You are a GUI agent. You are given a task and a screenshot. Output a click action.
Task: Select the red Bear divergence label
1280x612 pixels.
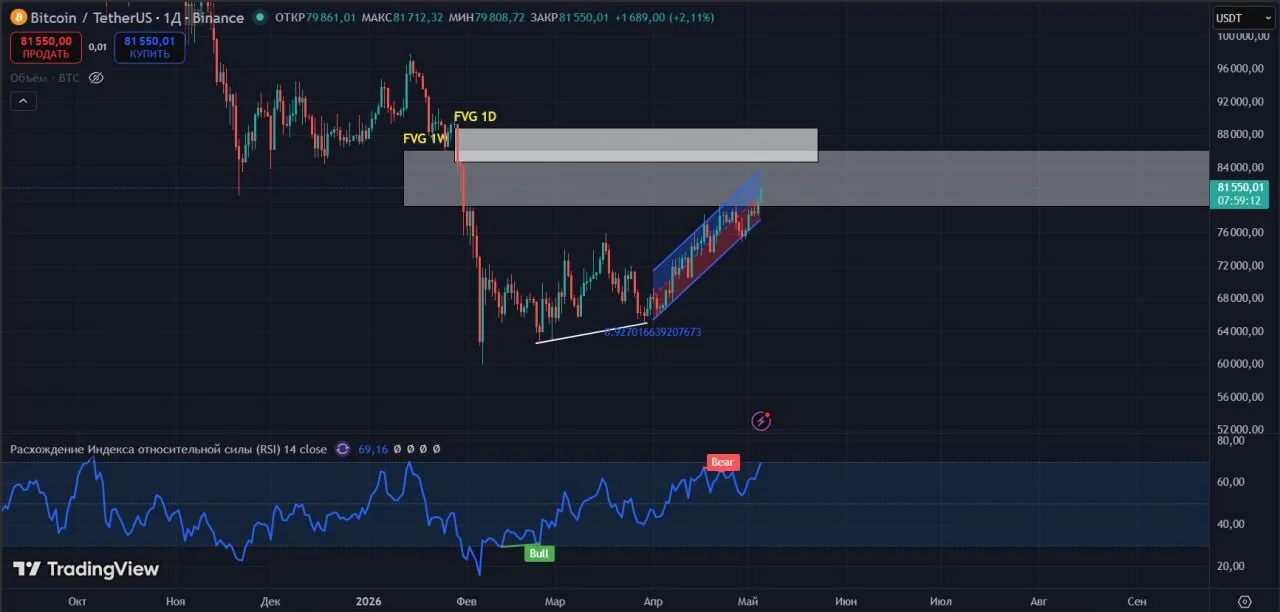pos(723,462)
